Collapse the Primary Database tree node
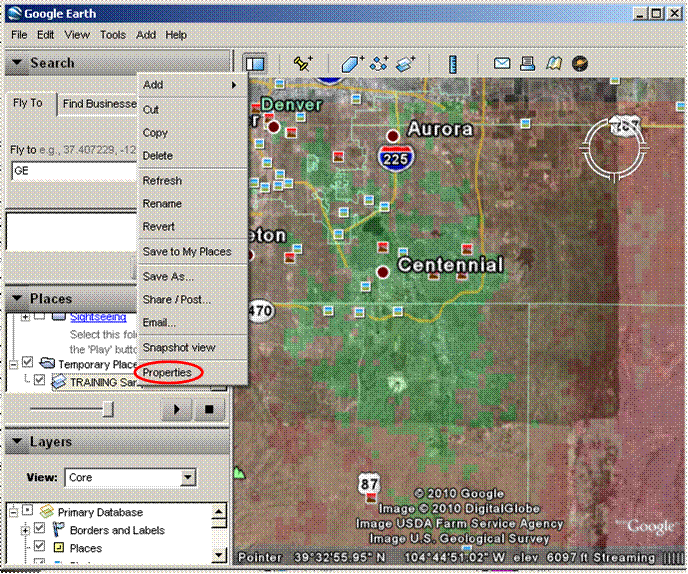 (14, 512)
